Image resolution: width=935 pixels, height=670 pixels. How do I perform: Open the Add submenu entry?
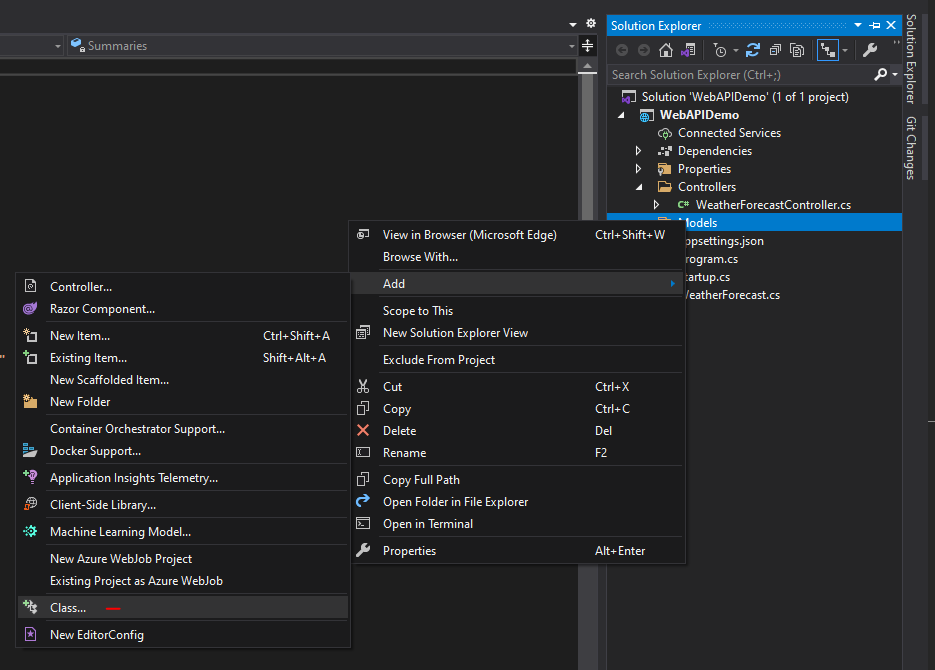click(x=517, y=284)
